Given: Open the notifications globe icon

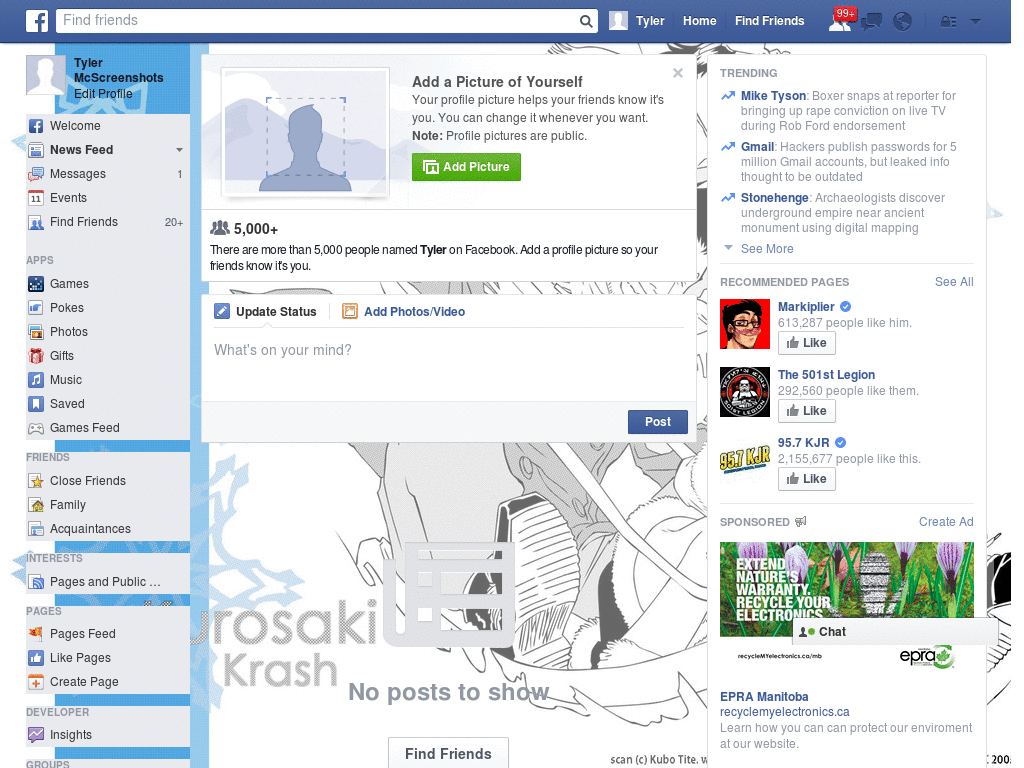Looking at the screenshot, I should point(903,22).
